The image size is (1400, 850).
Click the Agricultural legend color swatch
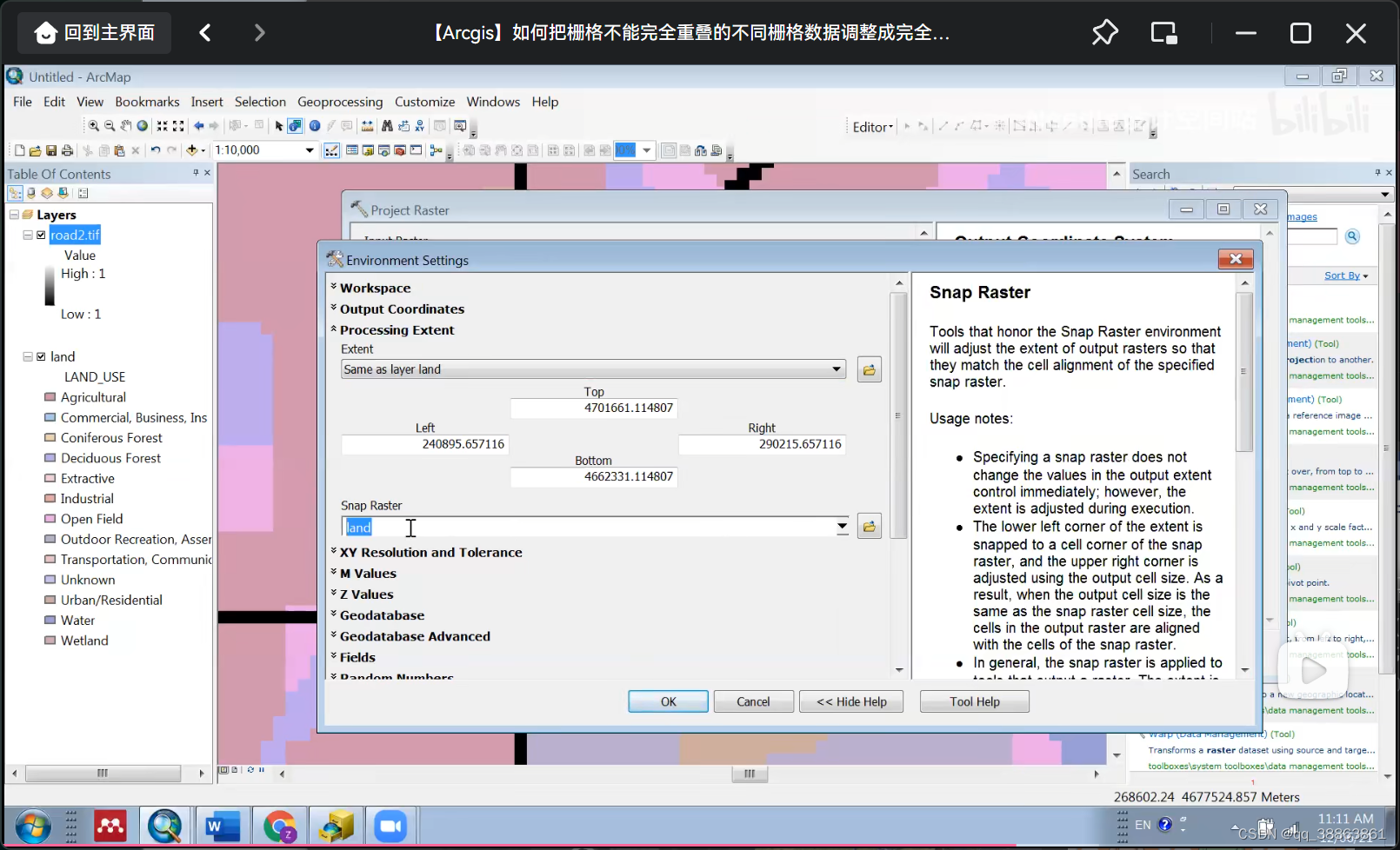coord(50,397)
